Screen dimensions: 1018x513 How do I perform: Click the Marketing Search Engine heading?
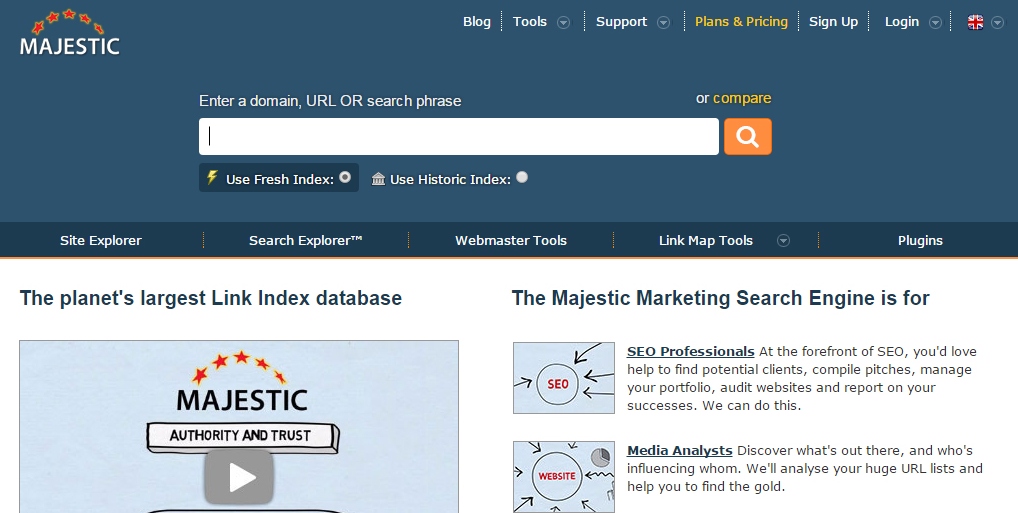point(721,298)
